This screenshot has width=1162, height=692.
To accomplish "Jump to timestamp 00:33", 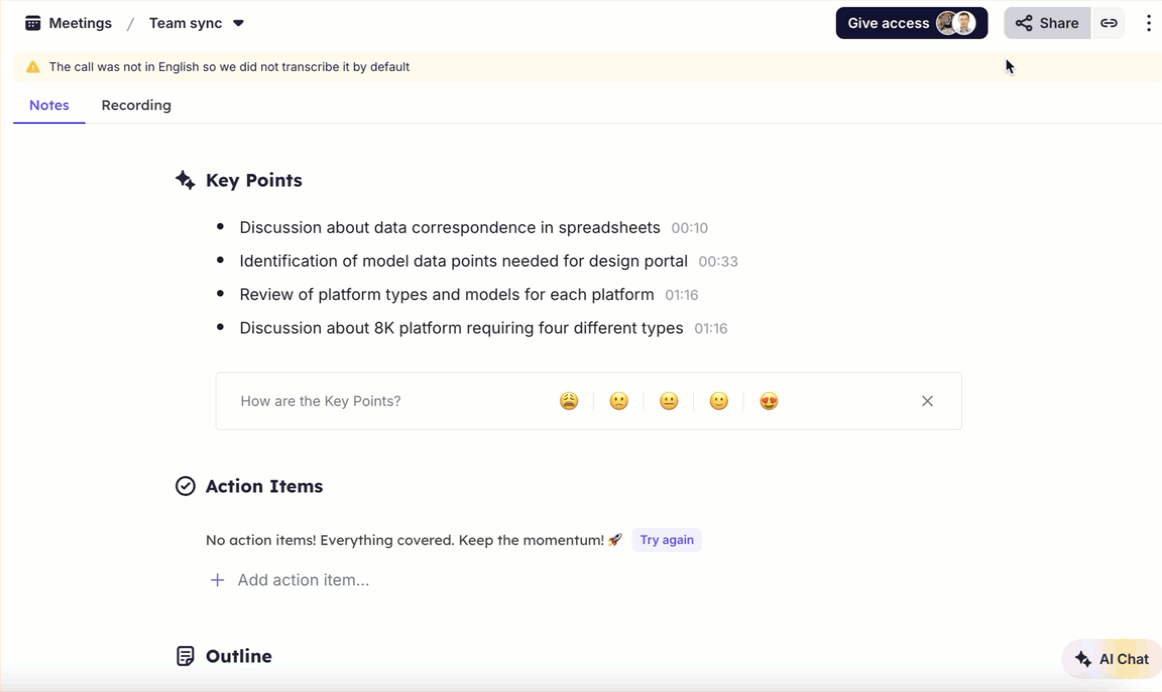I will [718, 262].
